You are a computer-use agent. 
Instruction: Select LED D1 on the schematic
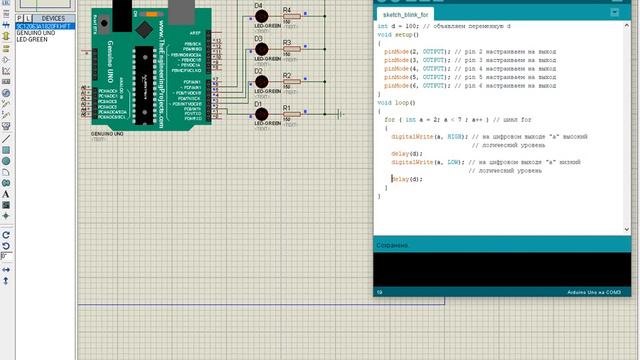[262, 114]
